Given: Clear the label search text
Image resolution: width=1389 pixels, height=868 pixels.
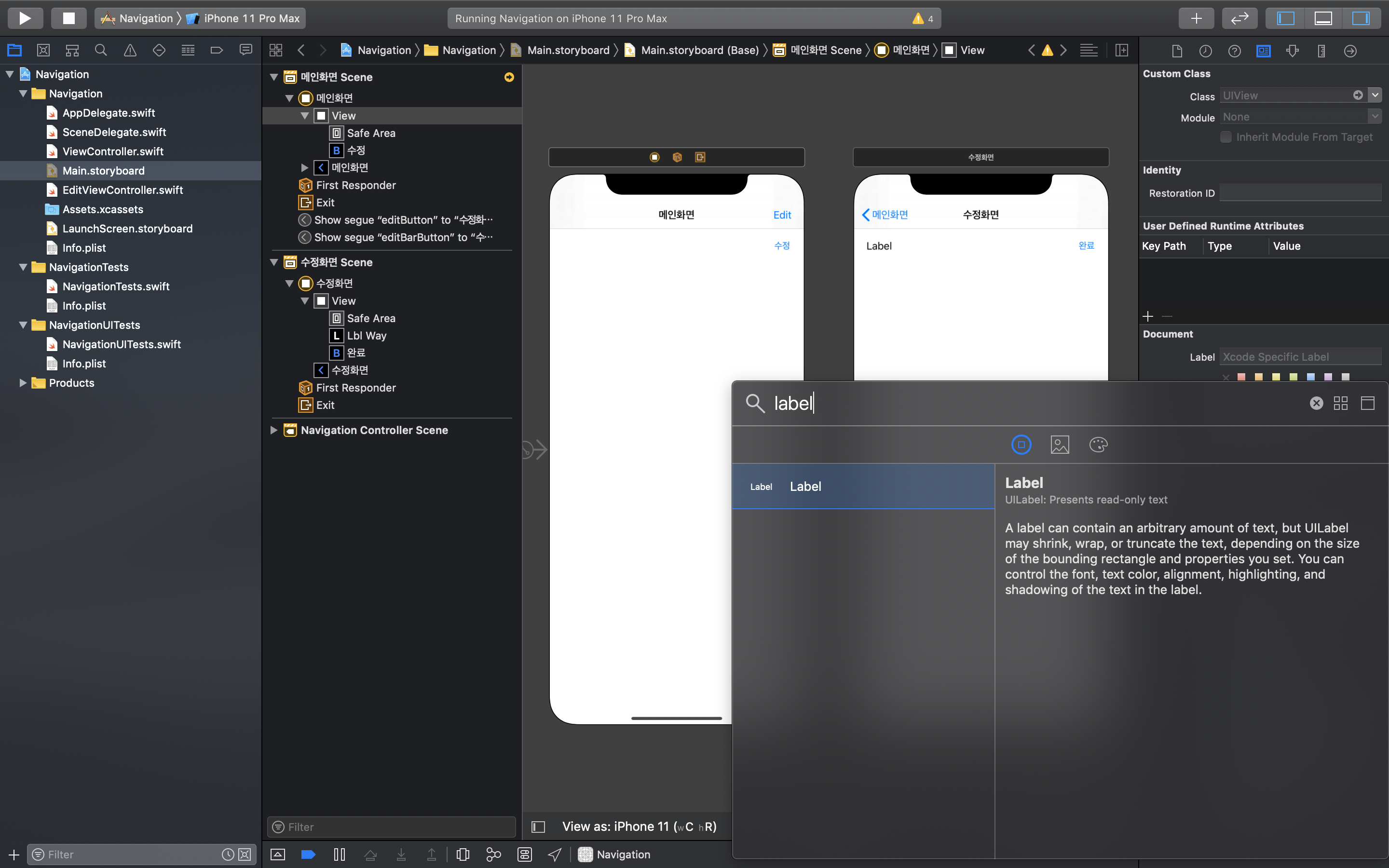Looking at the screenshot, I should click(x=1316, y=403).
